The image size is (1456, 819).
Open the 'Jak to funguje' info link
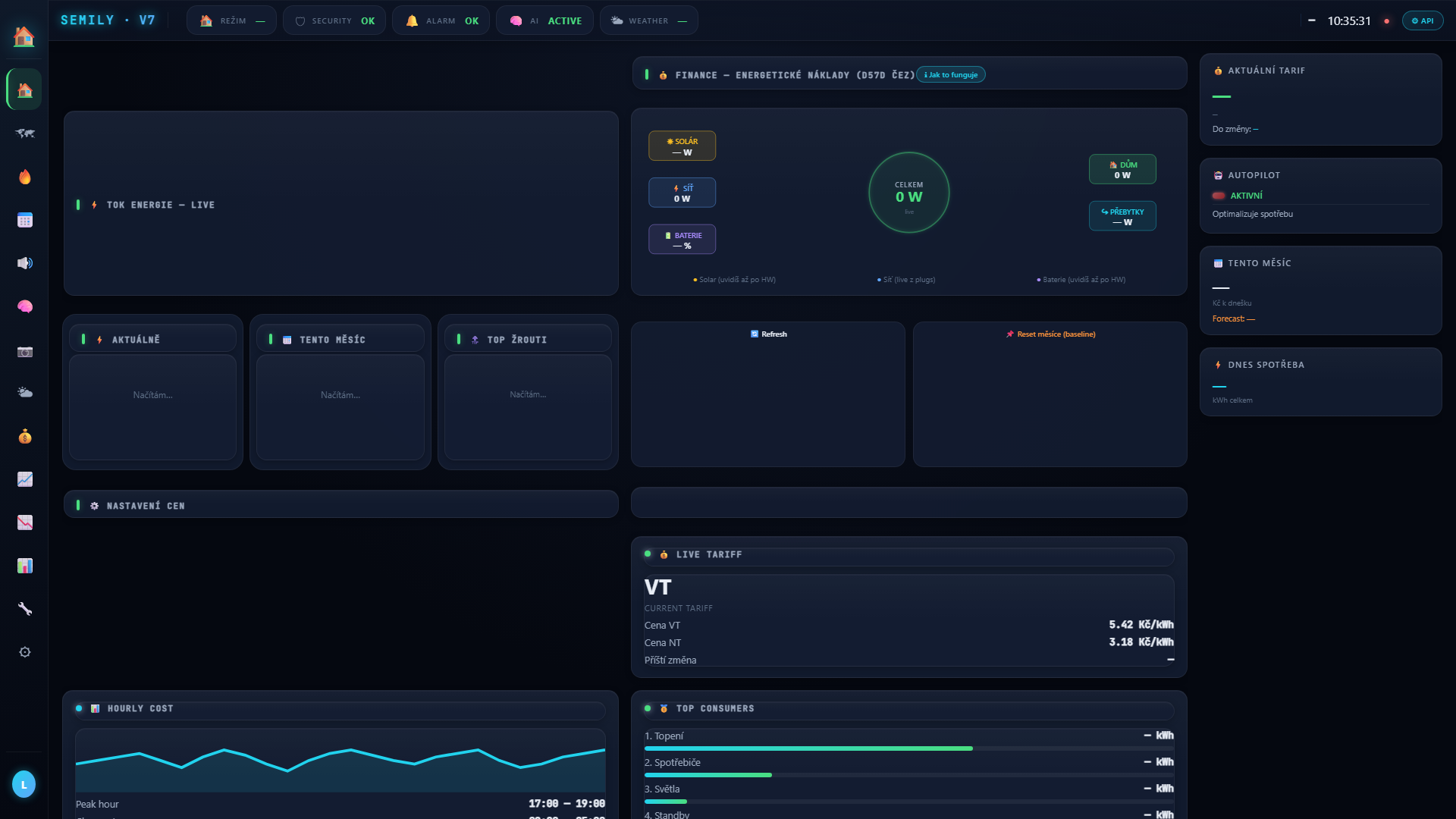coord(951,74)
